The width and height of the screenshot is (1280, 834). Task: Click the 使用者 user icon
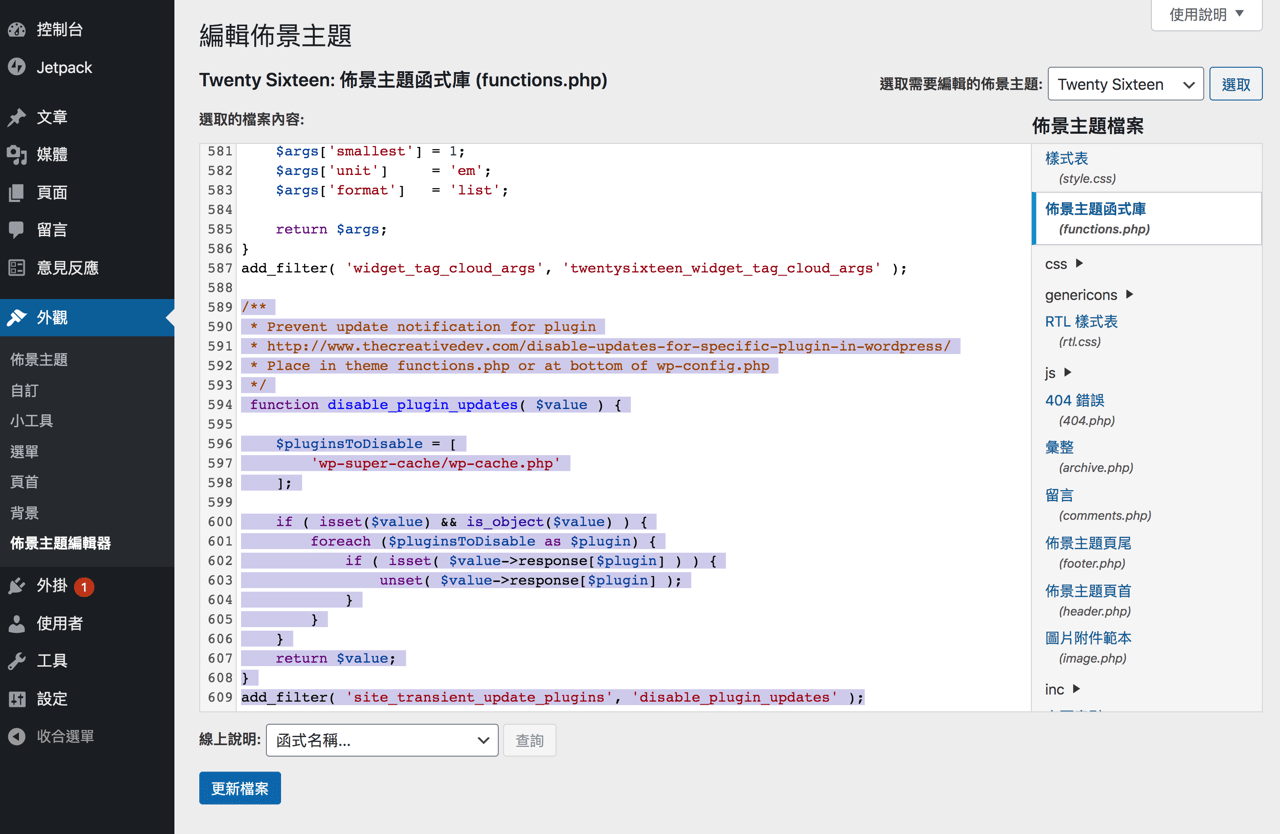click(17, 624)
